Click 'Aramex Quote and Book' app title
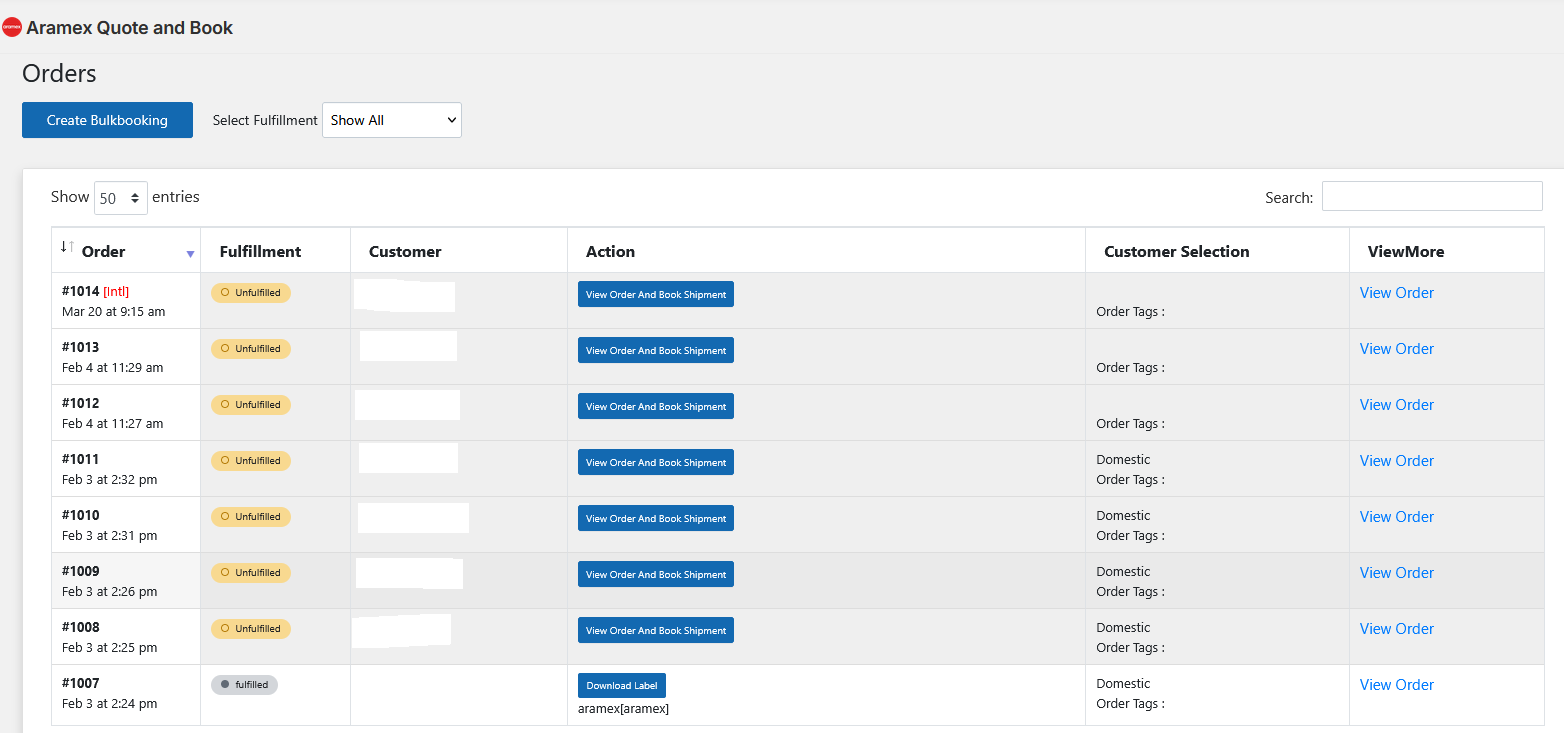This screenshot has height=733, width=1564. 129,28
